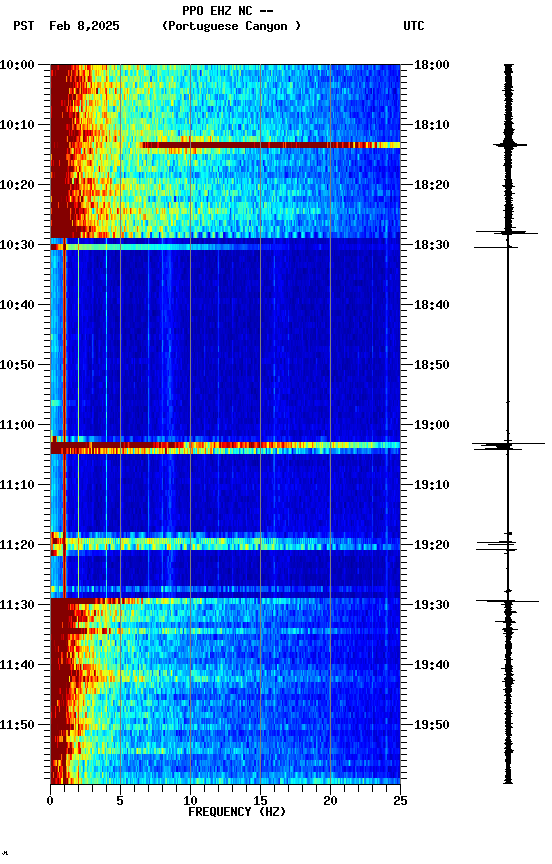This screenshot has height=864, width=552.
Task: Select the '19:20' UTC time label
Action: [x=432, y=546]
